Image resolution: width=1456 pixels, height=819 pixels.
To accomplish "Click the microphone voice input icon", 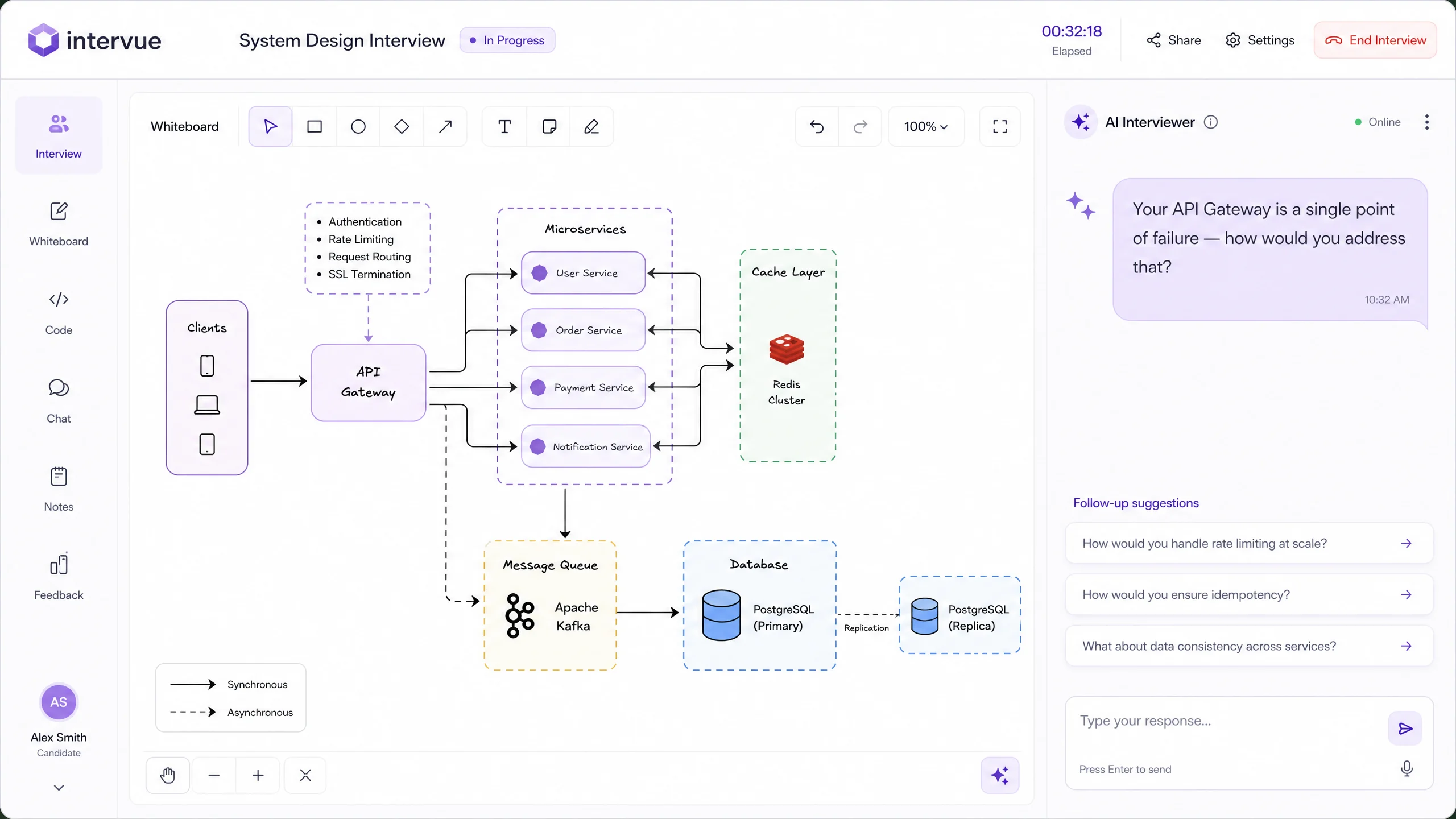I will click(x=1407, y=768).
